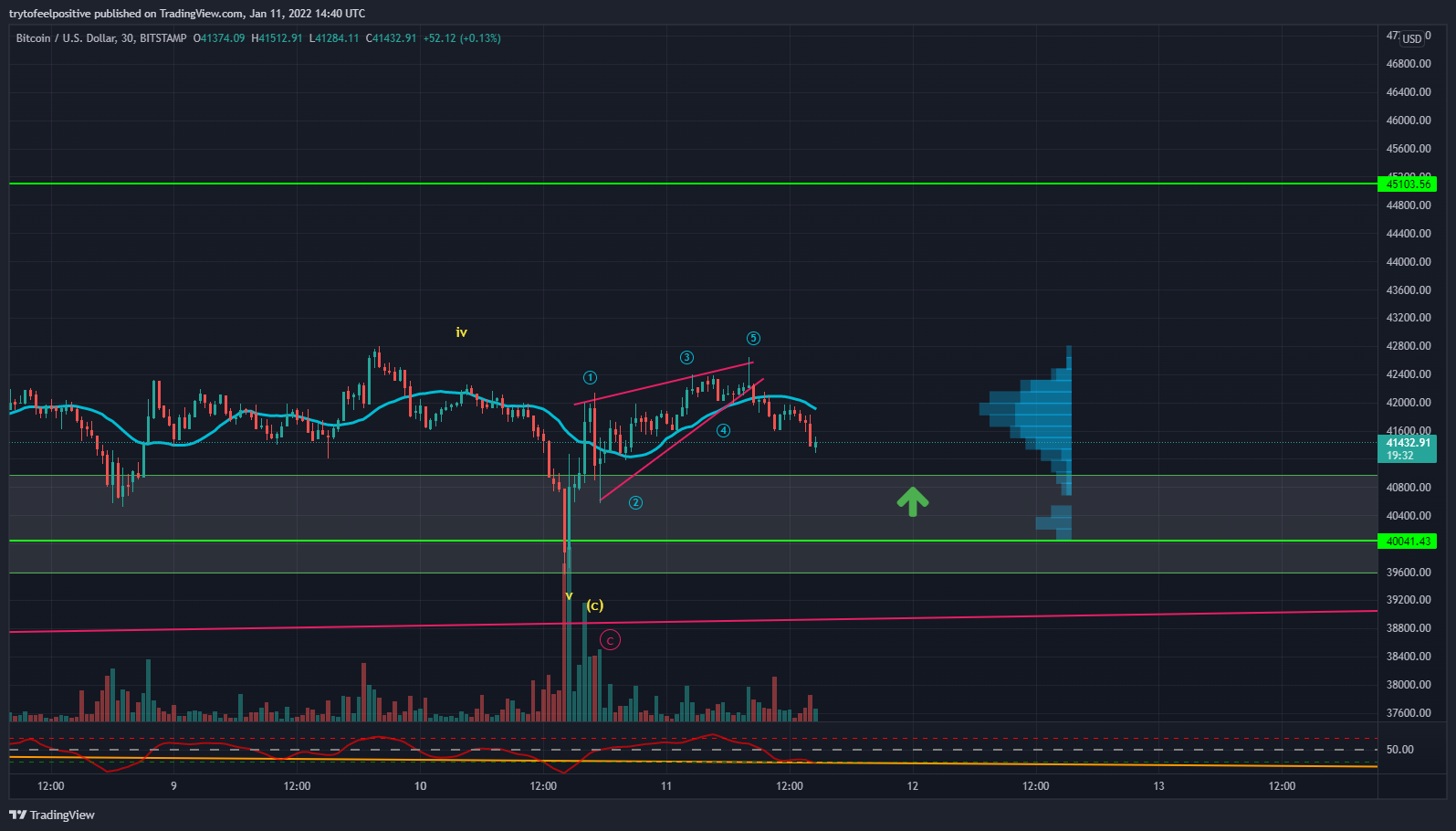1456x831 pixels.
Task: Select the red circled c wave marker
Action: (610, 640)
